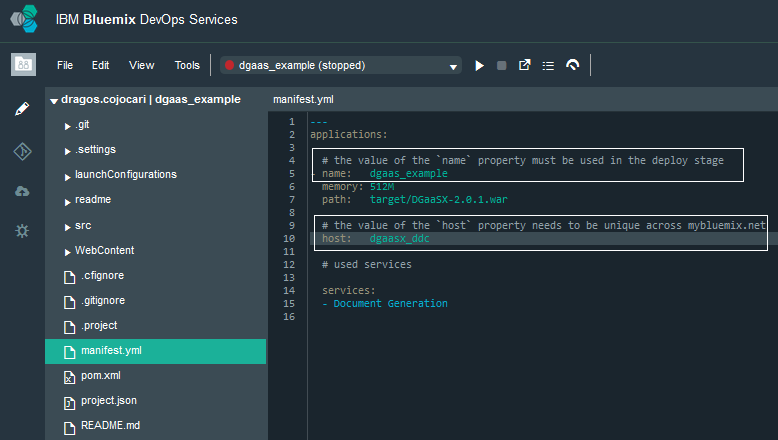
Task: Collapse the dragos.cojocari project root
Action: pos(54,101)
